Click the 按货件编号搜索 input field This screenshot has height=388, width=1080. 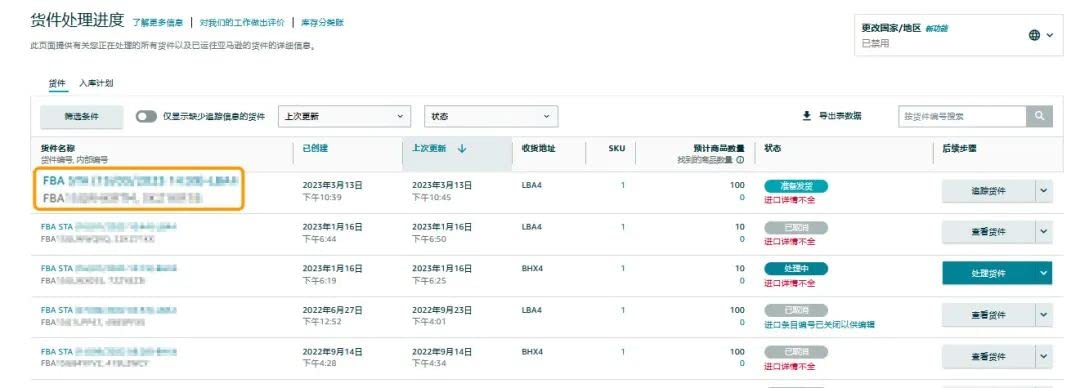click(962, 116)
